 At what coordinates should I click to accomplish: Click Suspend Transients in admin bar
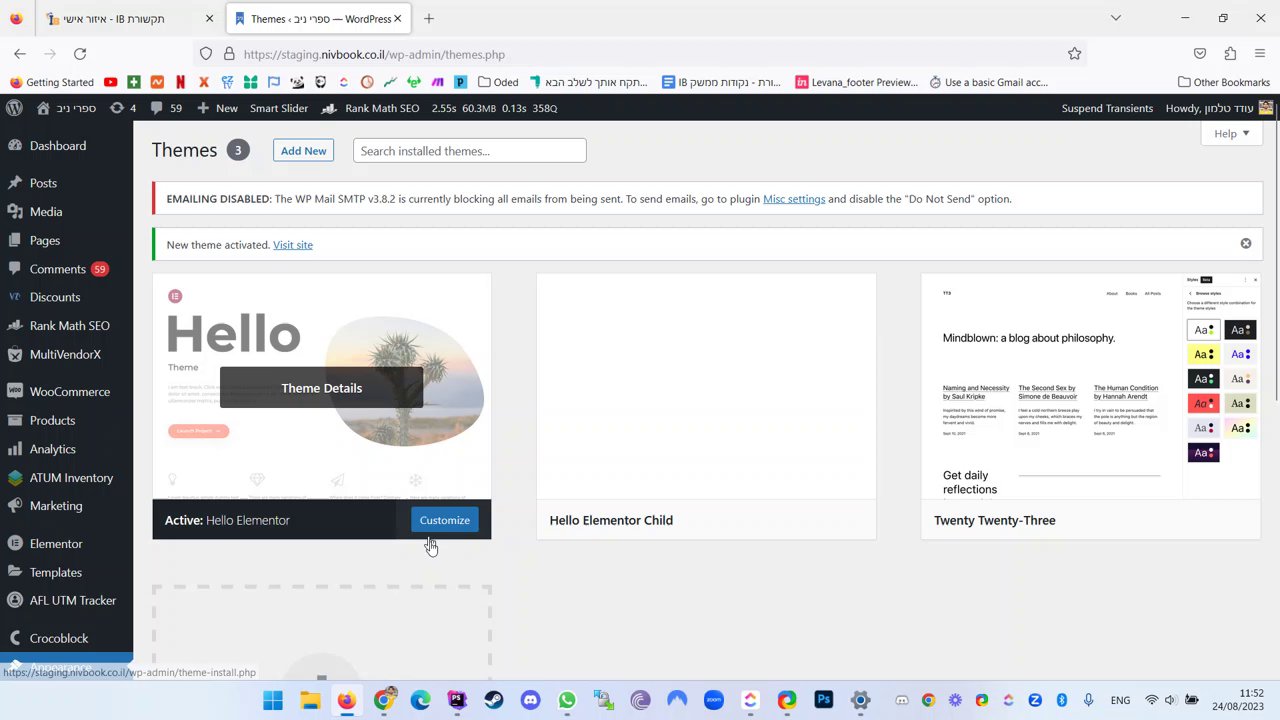point(1107,108)
